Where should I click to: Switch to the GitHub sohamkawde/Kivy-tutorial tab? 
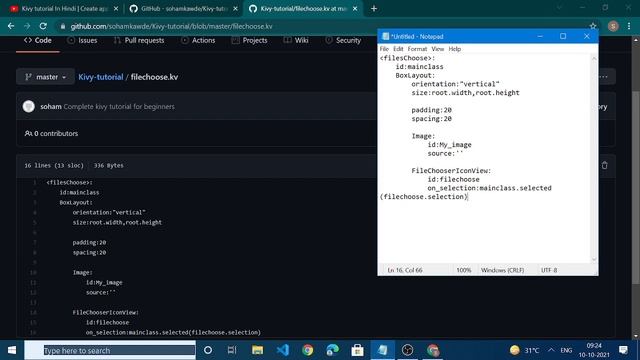183,9
